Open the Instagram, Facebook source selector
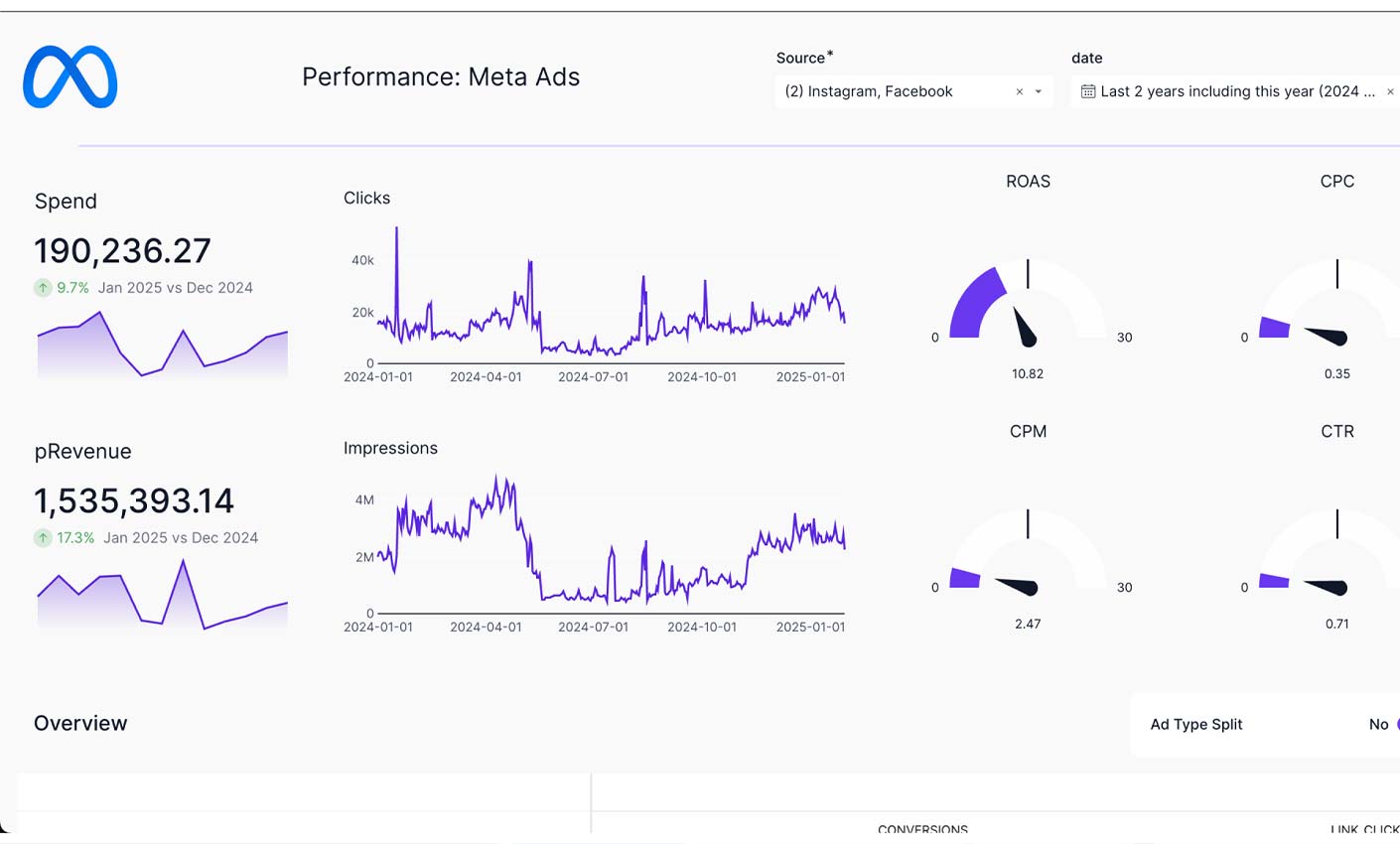The height and width of the screenshot is (844, 1400). tap(894, 91)
